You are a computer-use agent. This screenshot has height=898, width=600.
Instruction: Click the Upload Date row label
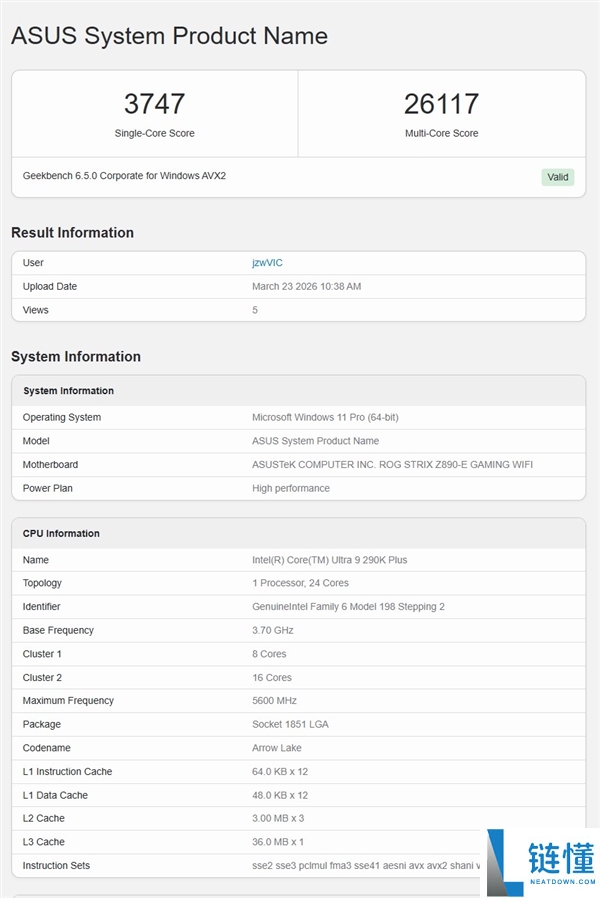point(50,286)
